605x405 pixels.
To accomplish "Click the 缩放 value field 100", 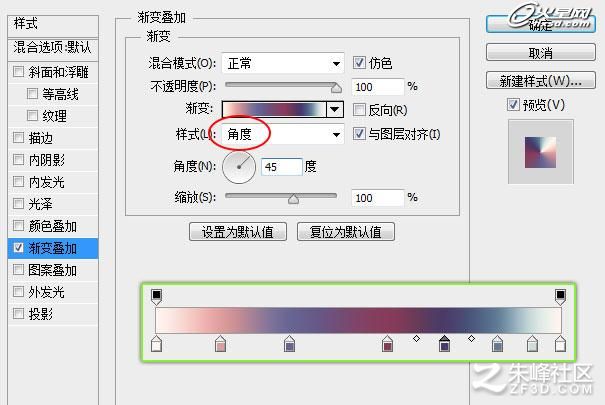I will tap(377, 198).
